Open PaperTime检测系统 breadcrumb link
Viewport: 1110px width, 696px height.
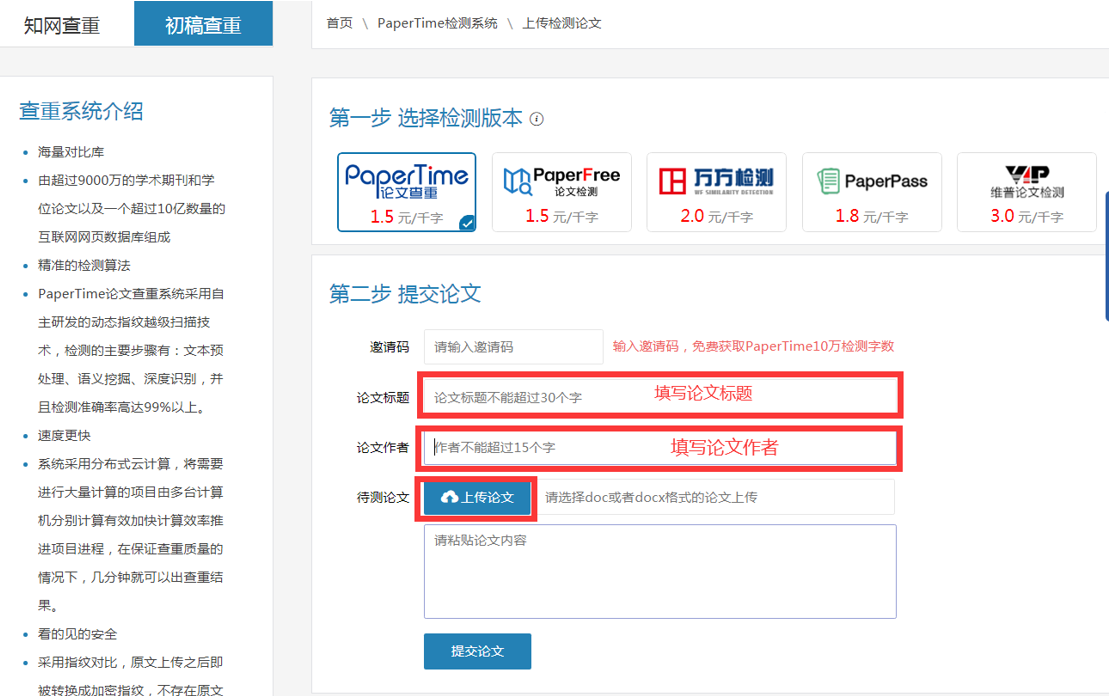point(437,23)
